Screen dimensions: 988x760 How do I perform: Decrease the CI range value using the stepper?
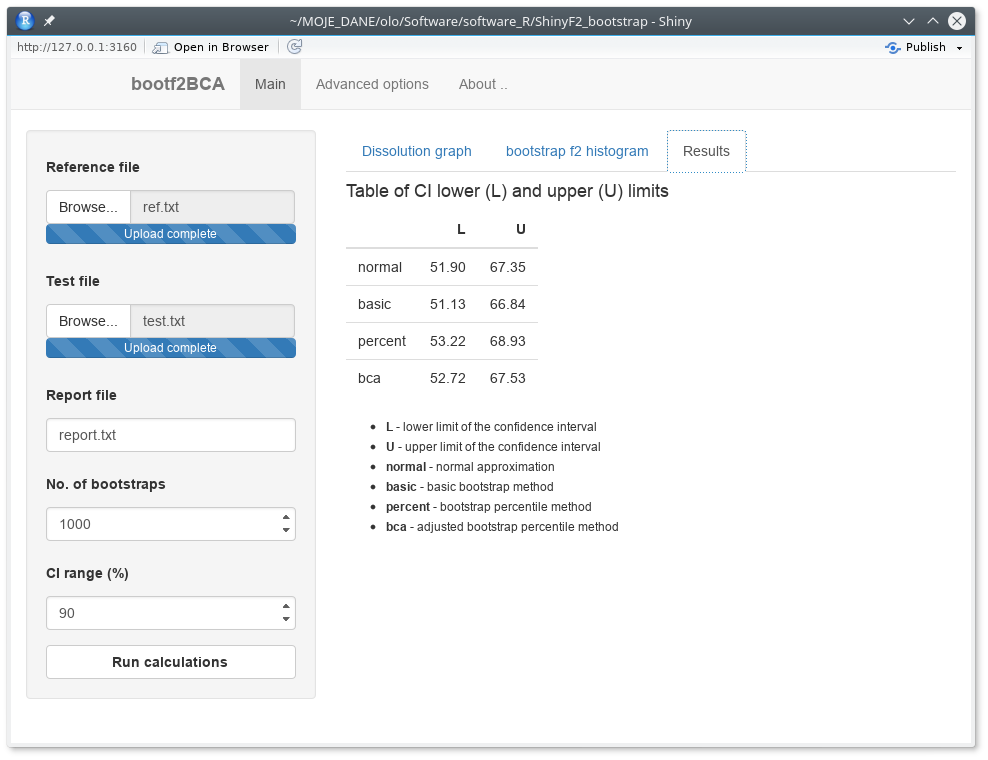coord(287,618)
